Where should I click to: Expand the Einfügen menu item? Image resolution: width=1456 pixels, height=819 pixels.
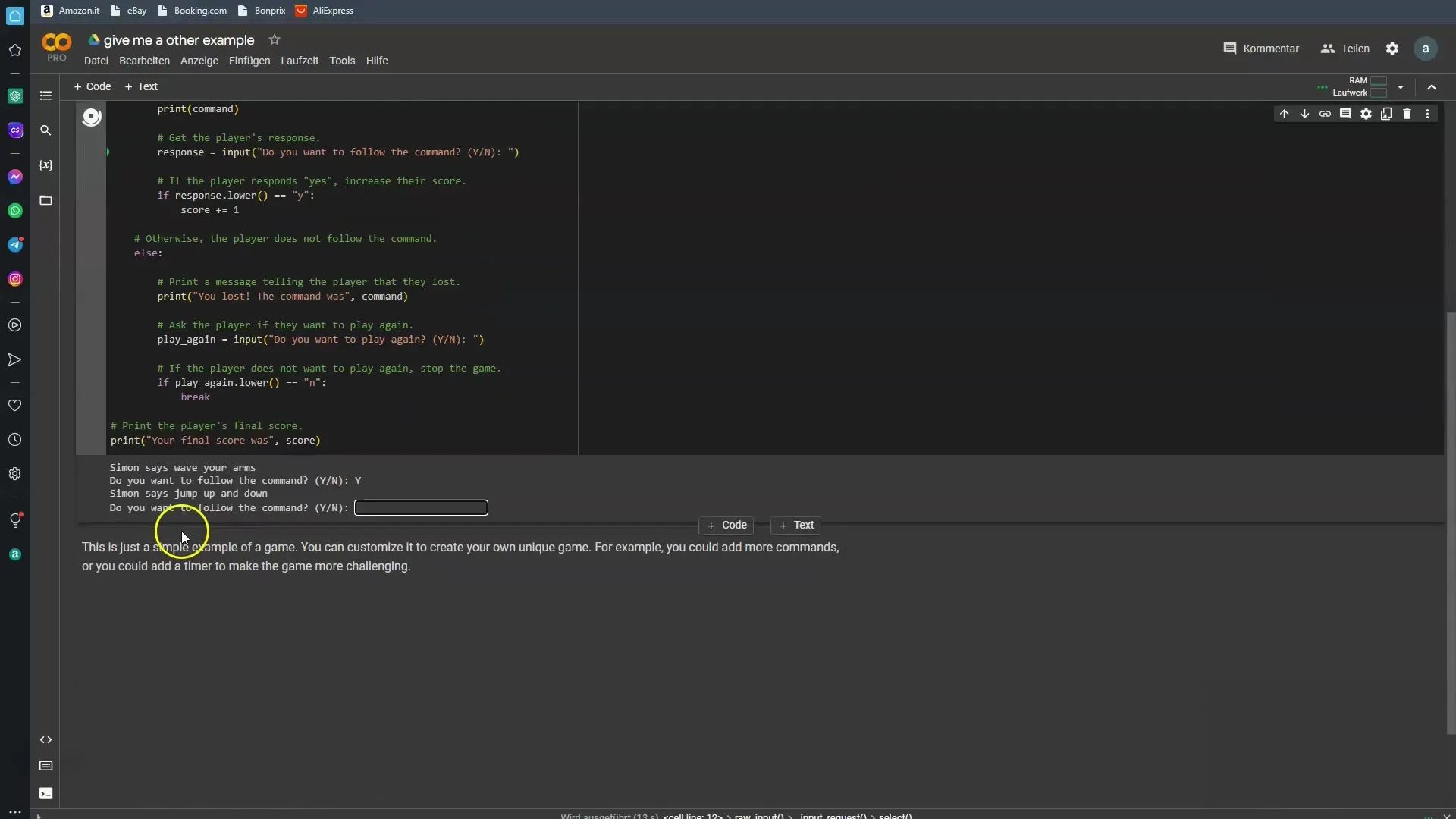(x=249, y=60)
